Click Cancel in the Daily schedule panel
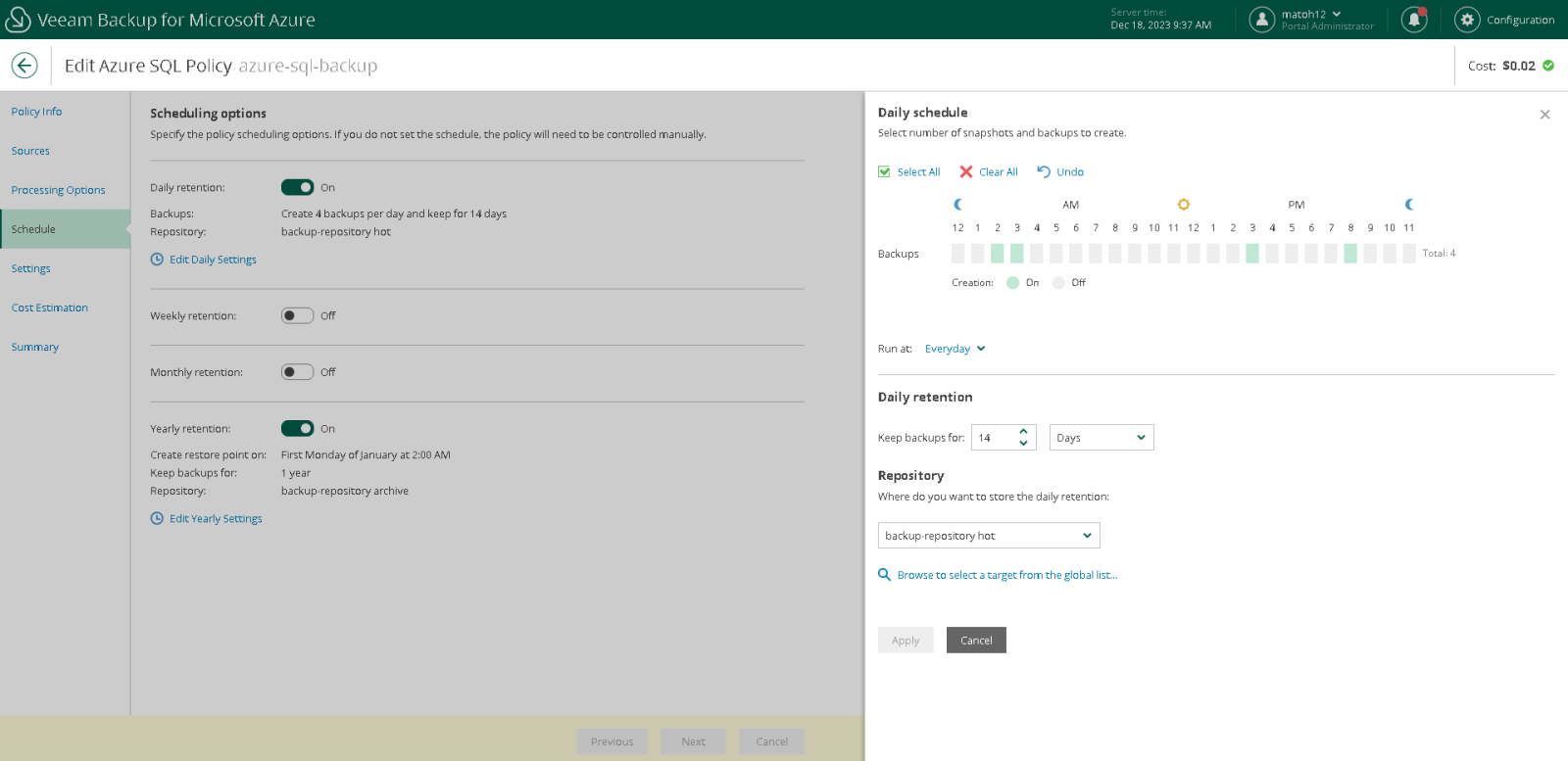The width and height of the screenshot is (1568, 761). click(976, 640)
